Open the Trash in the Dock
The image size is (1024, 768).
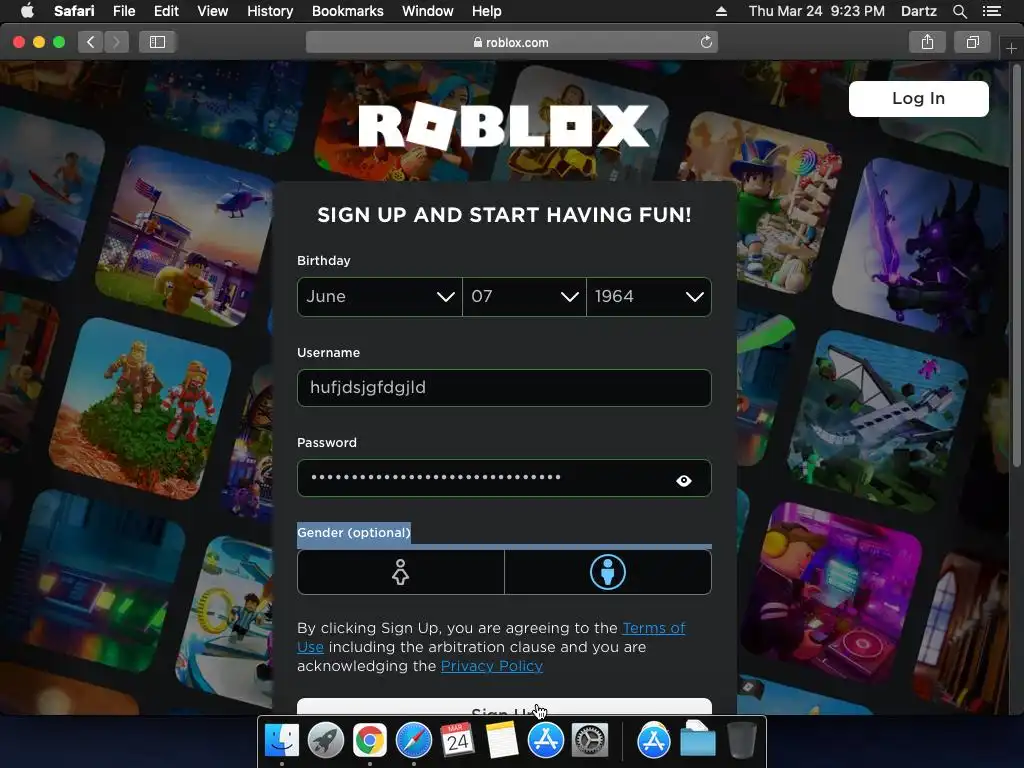[741, 741]
